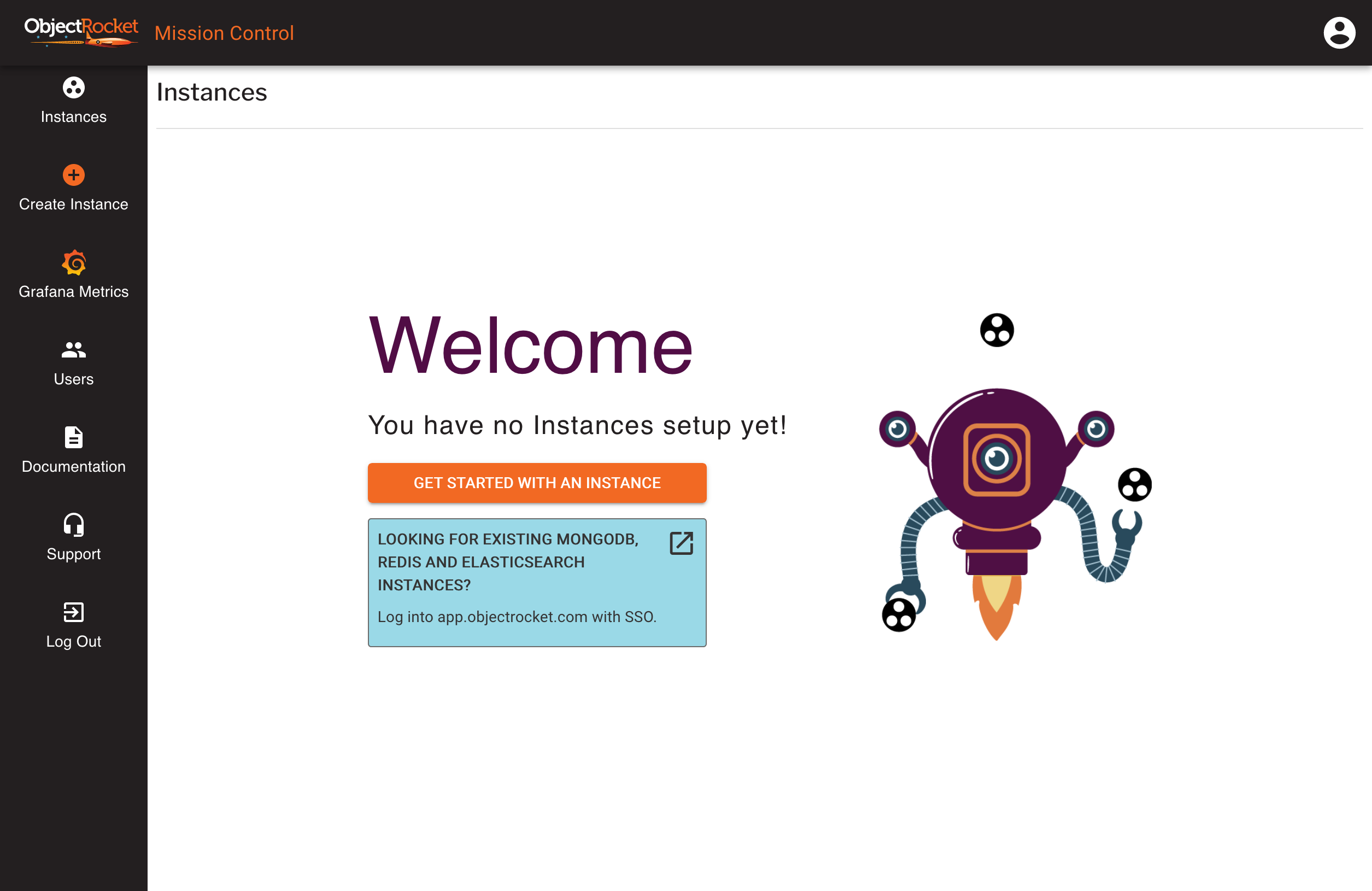Open Create Instance from the sidebar
Image resolution: width=1372 pixels, height=891 pixels.
(74, 204)
